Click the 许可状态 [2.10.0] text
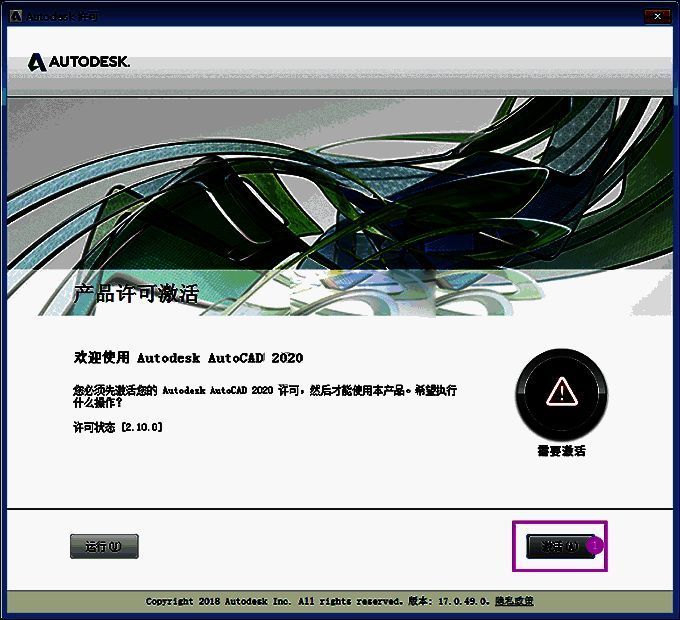Image resolution: width=680 pixels, height=620 pixels. pyautogui.click(x=118, y=427)
